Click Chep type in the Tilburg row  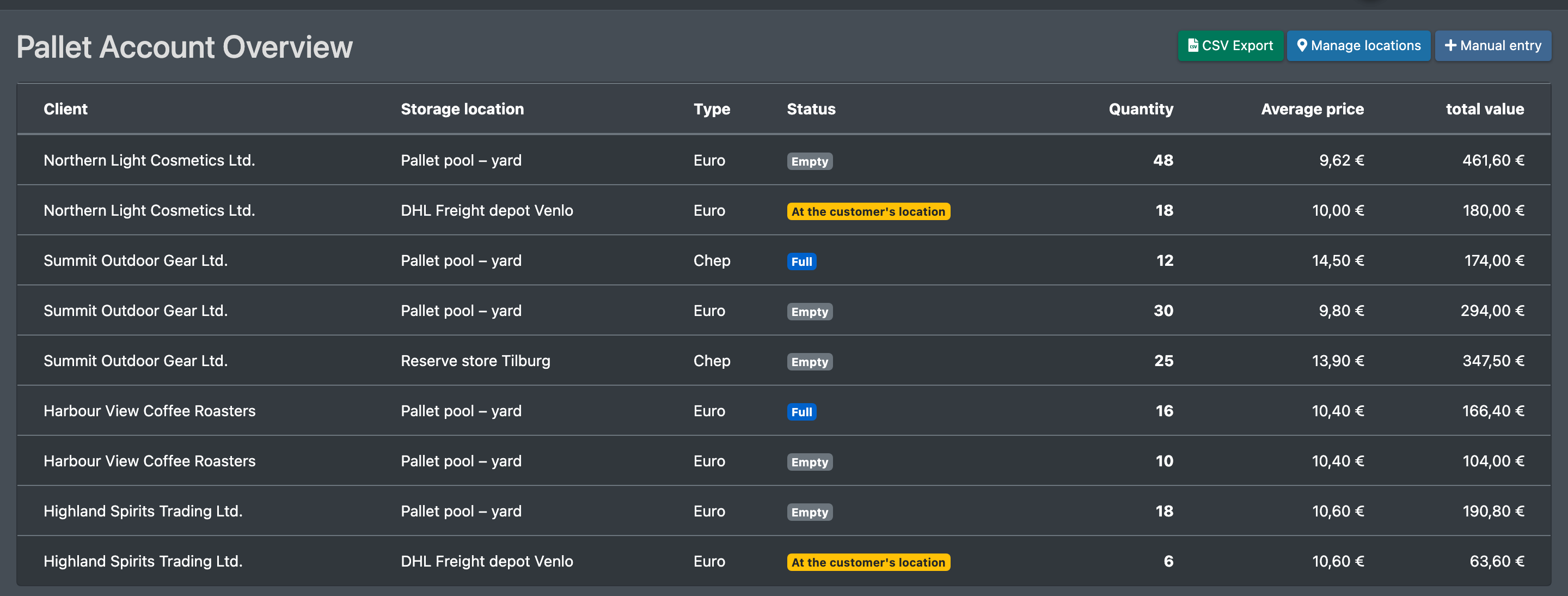tap(712, 361)
